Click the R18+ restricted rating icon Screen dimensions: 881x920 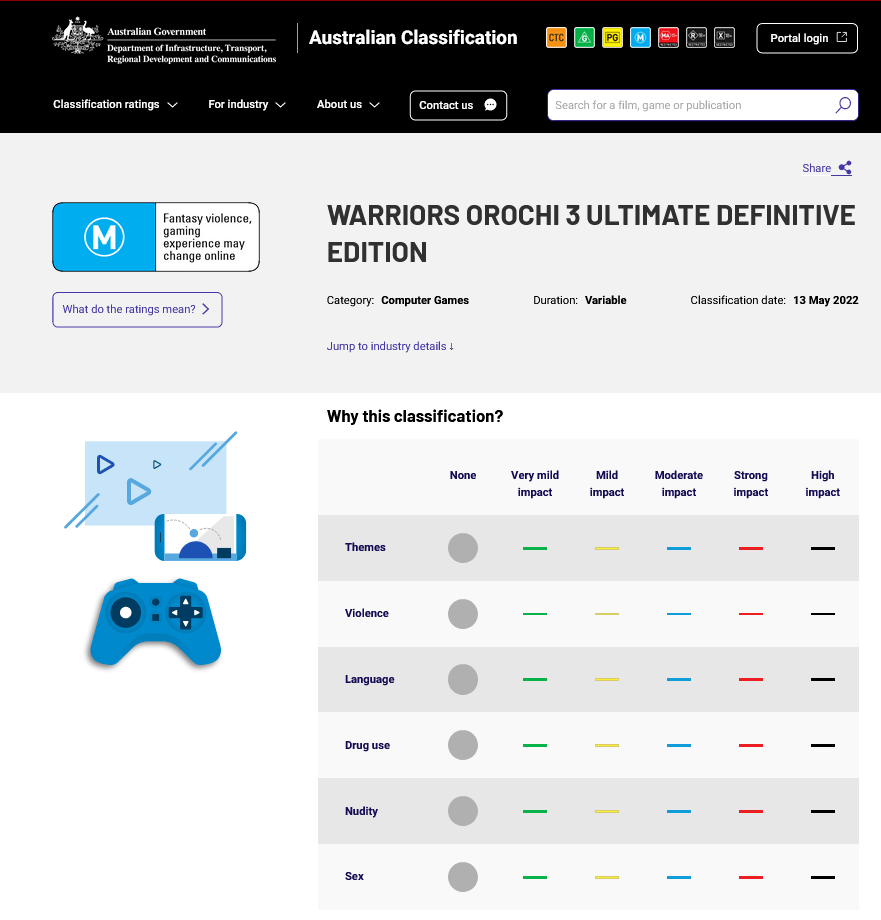click(696, 38)
